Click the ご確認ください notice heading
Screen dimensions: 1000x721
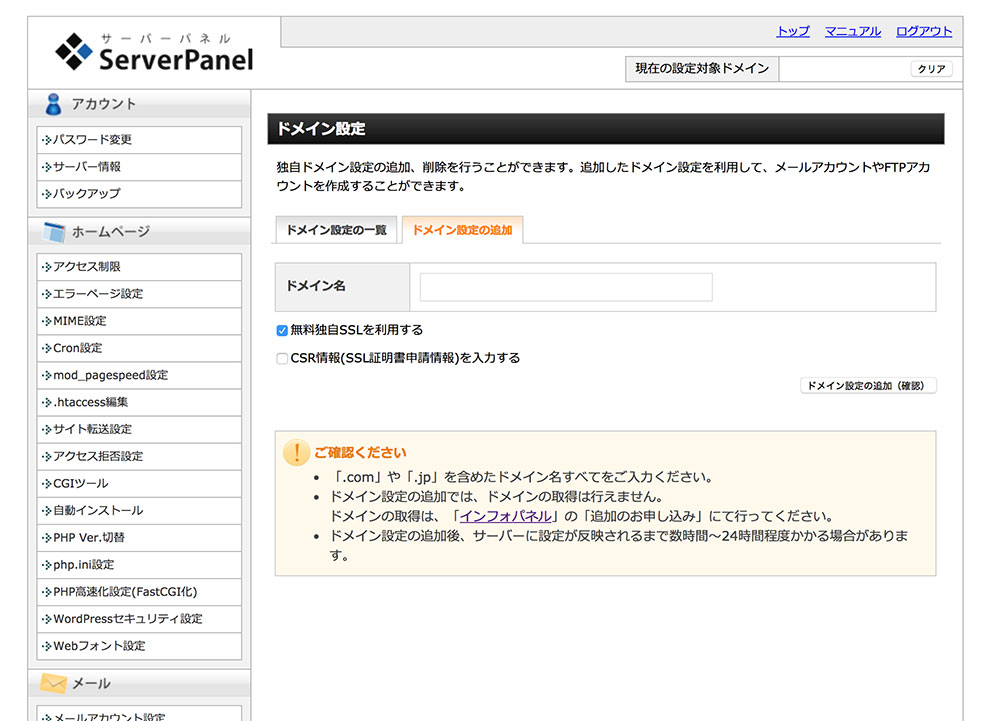tap(360, 453)
